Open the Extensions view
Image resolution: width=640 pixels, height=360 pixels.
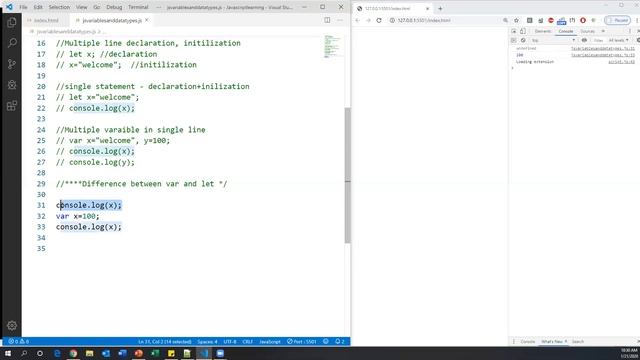pyautogui.click(x=12, y=106)
